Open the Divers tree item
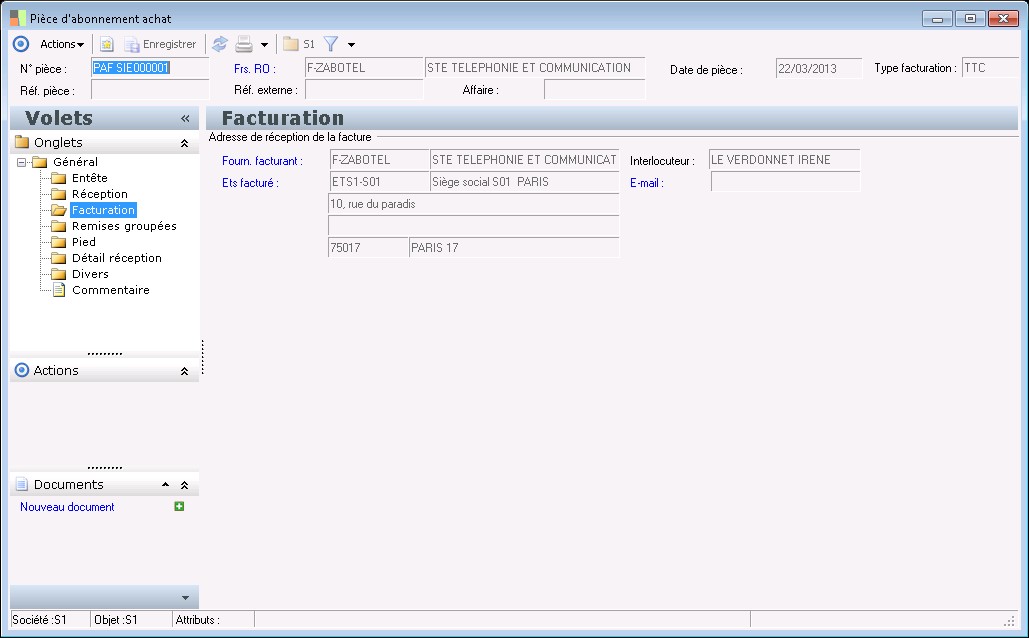1029x638 pixels. point(91,274)
